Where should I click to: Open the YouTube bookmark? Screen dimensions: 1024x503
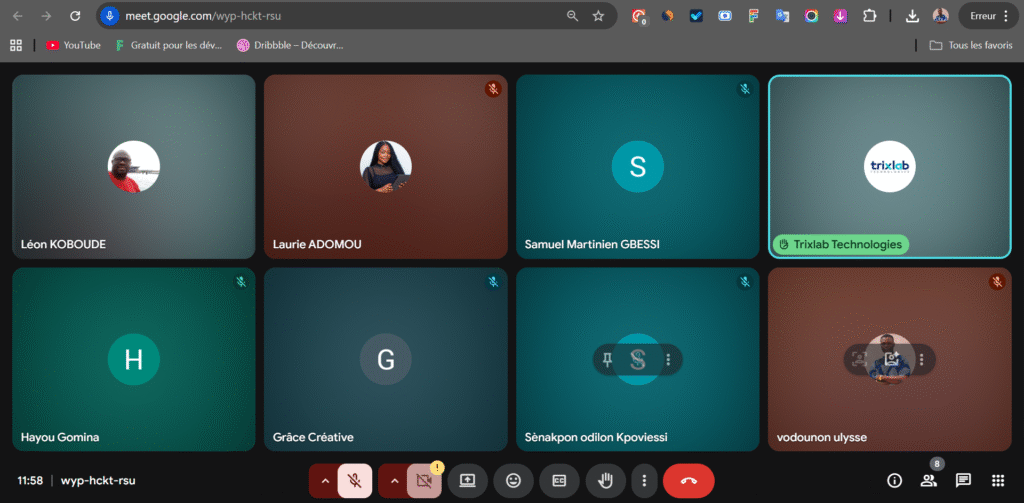(x=73, y=45)
